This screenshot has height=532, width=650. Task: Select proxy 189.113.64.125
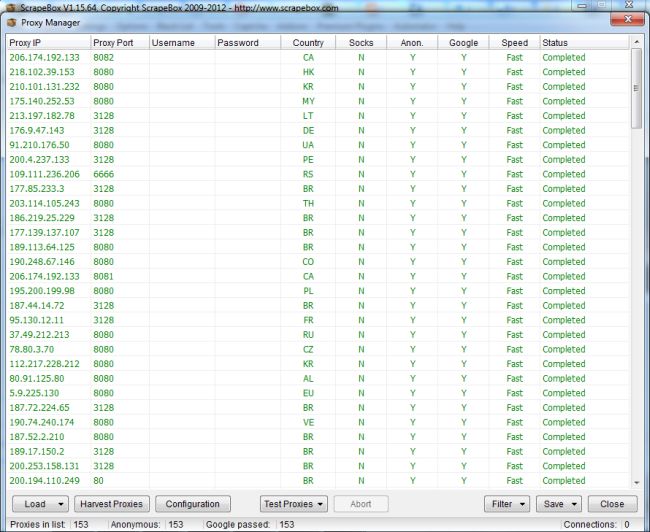[x=42, y=247]
